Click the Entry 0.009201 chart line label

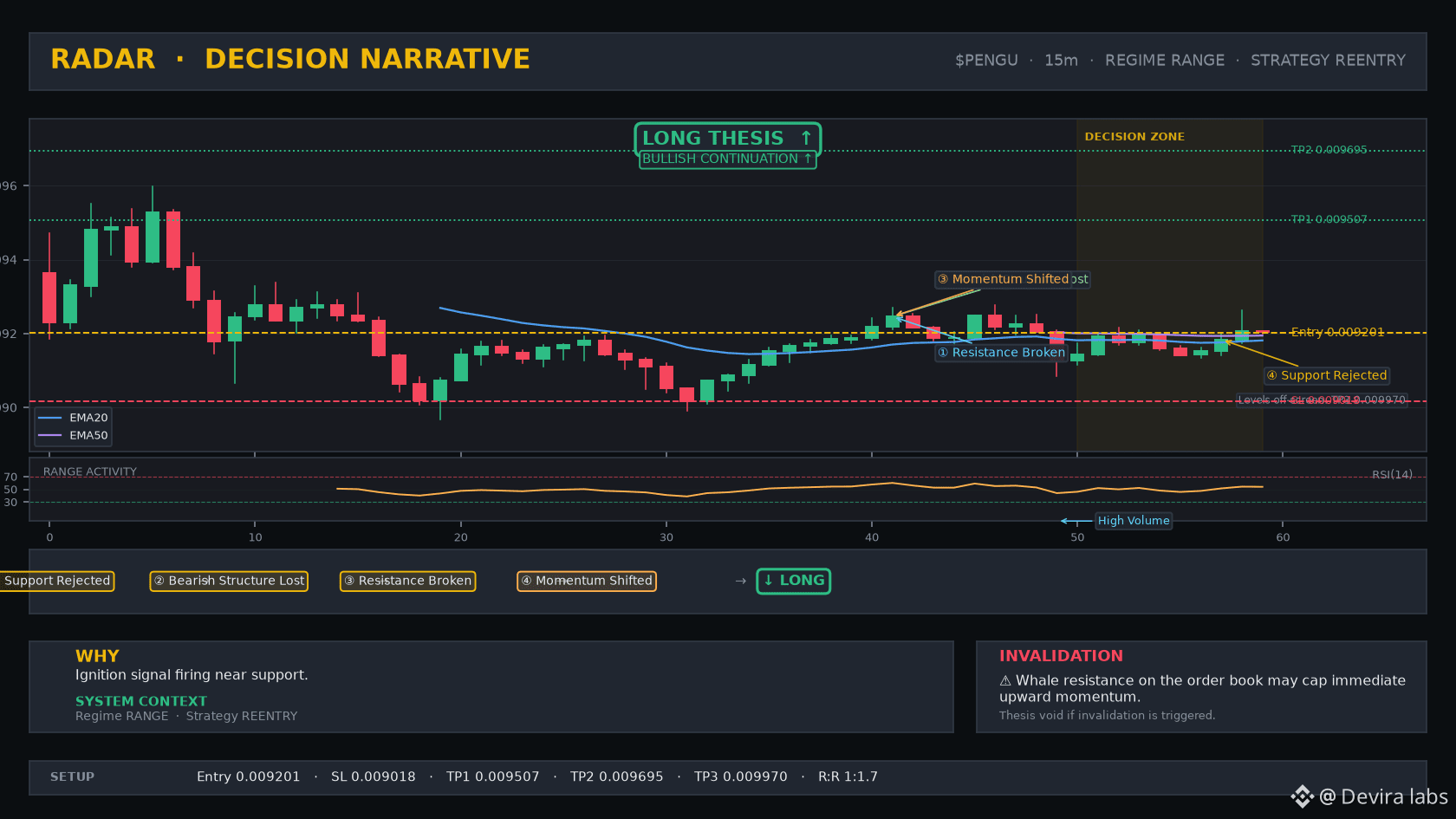(x=1337, y=332)
